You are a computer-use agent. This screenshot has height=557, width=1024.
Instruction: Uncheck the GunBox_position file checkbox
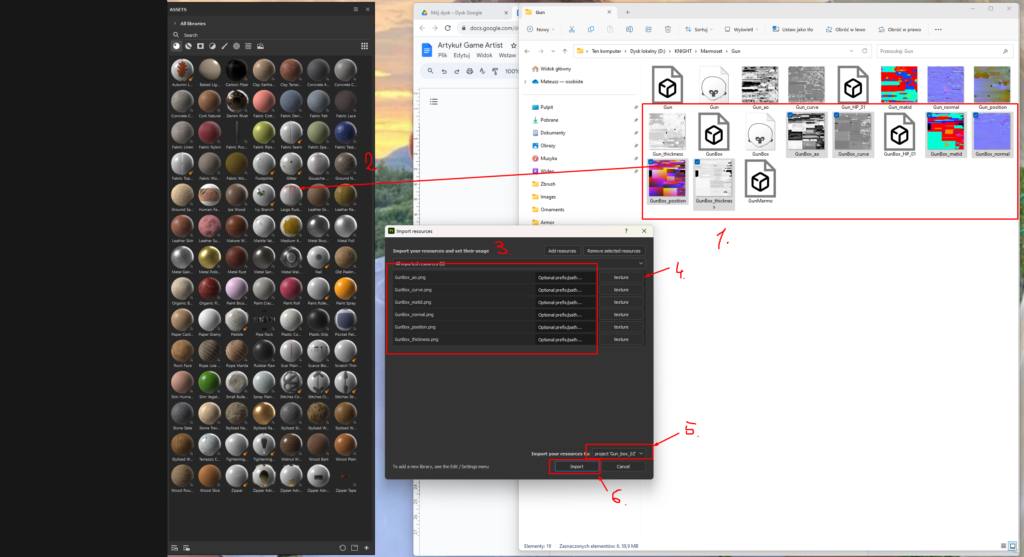652,163
